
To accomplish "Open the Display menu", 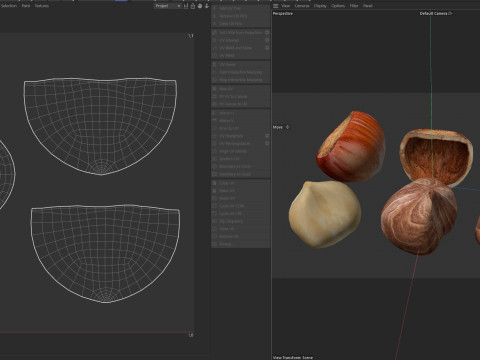I will [320, 6].
